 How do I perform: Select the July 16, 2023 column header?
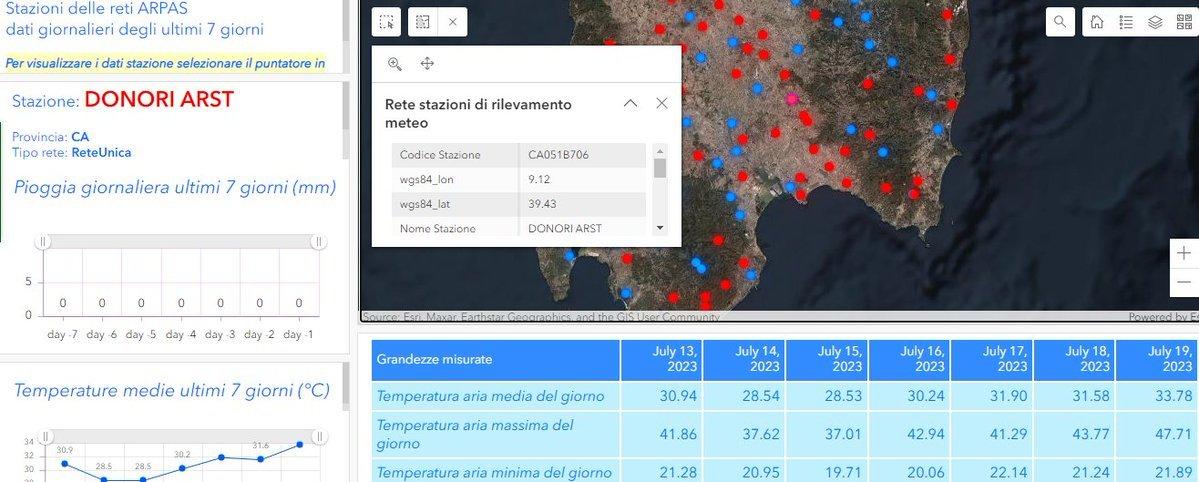click(909, 359)
